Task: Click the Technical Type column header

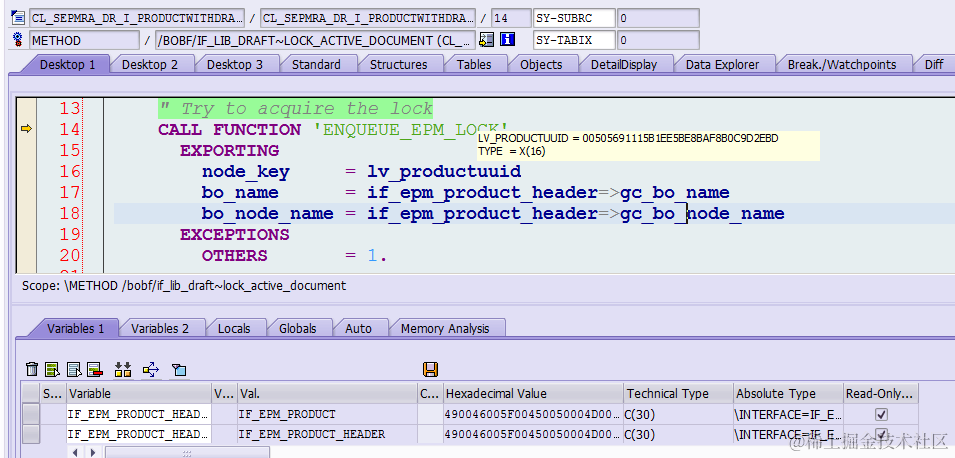Action: (678, 393)
